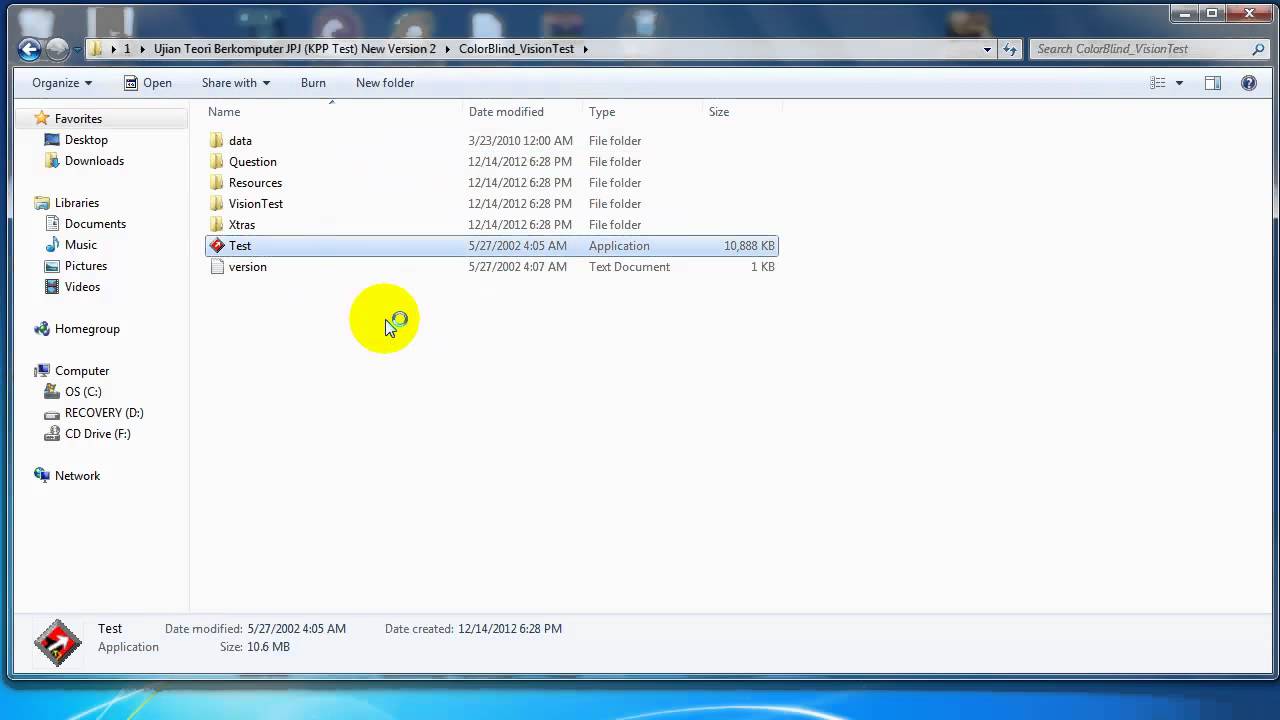Expand breadcrumb arrow after folder 1
This screenshot has width=1280, height=720.
point(141,49)
